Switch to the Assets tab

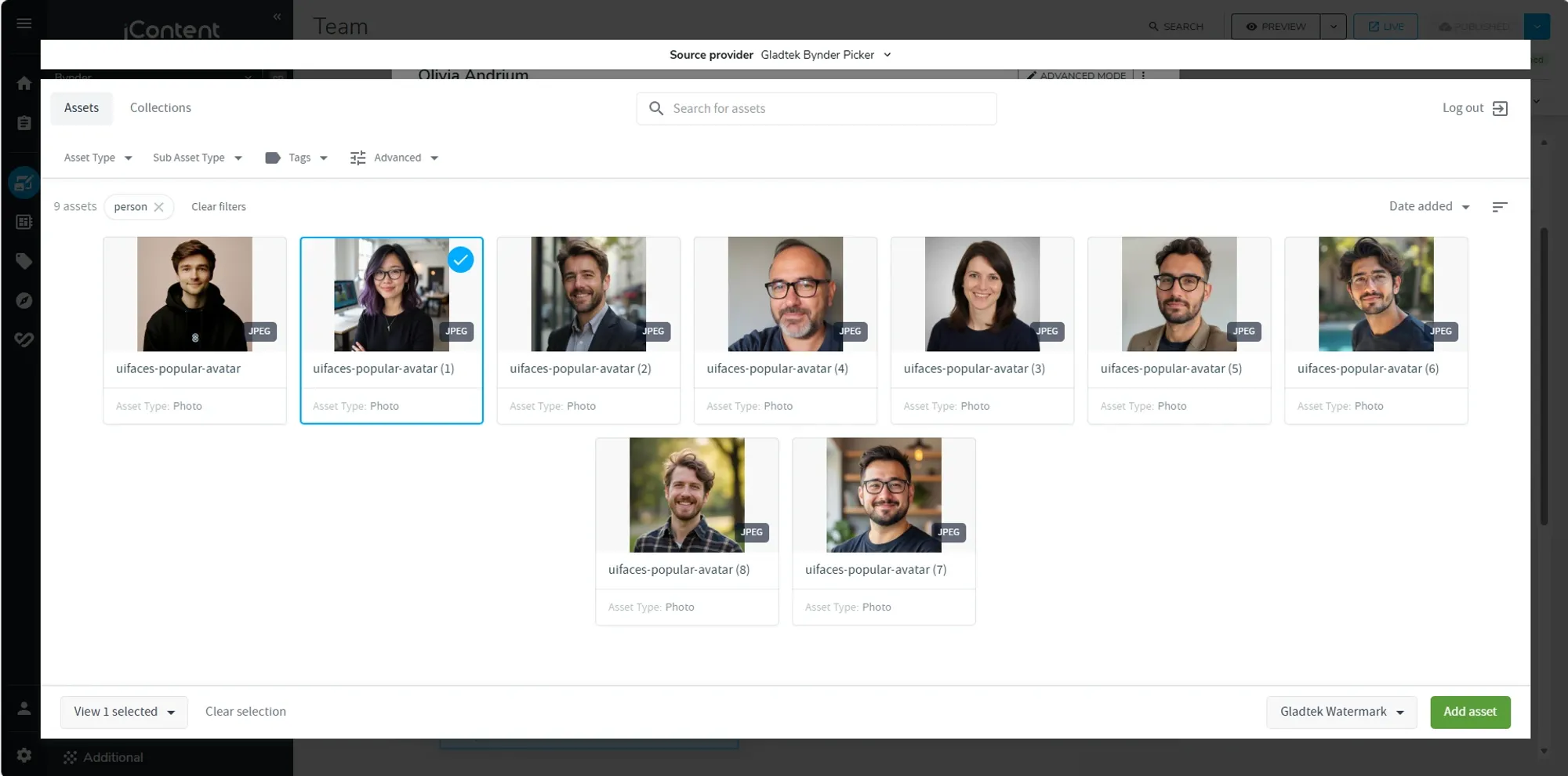coord(82,108)
